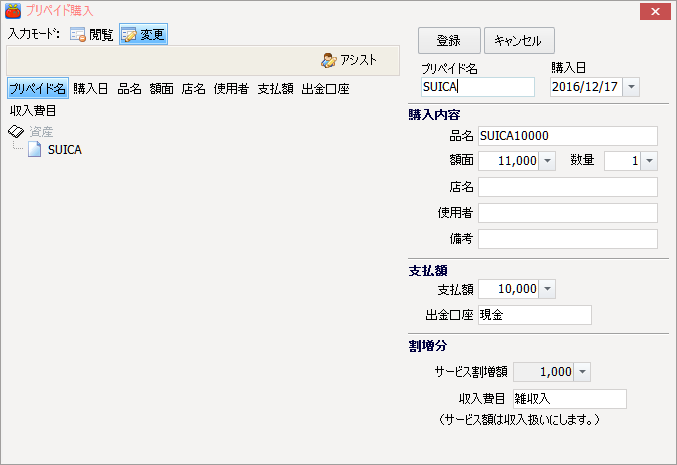Viewport: 677px width, 465px height.
Task: Open the サービス割増額 dropdown arrow
Action: coord(582,372)
